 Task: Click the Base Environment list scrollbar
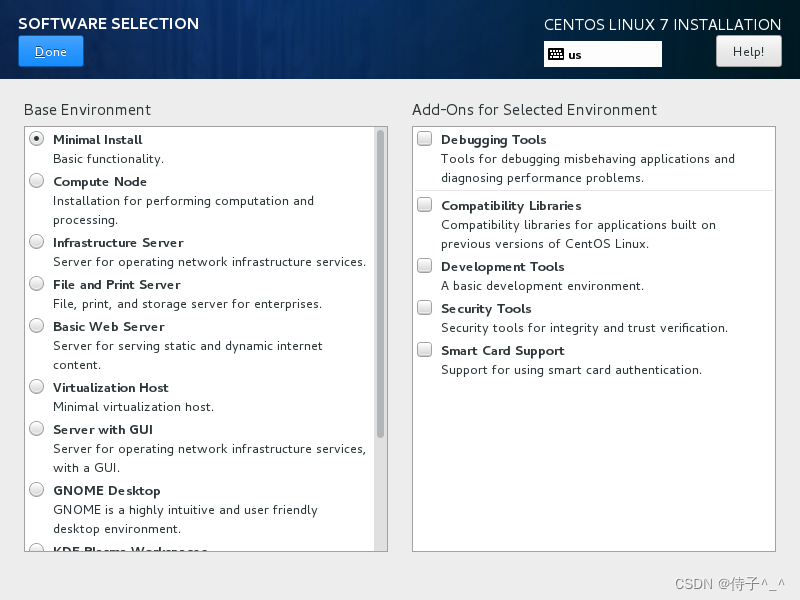[x=380, y=284]
